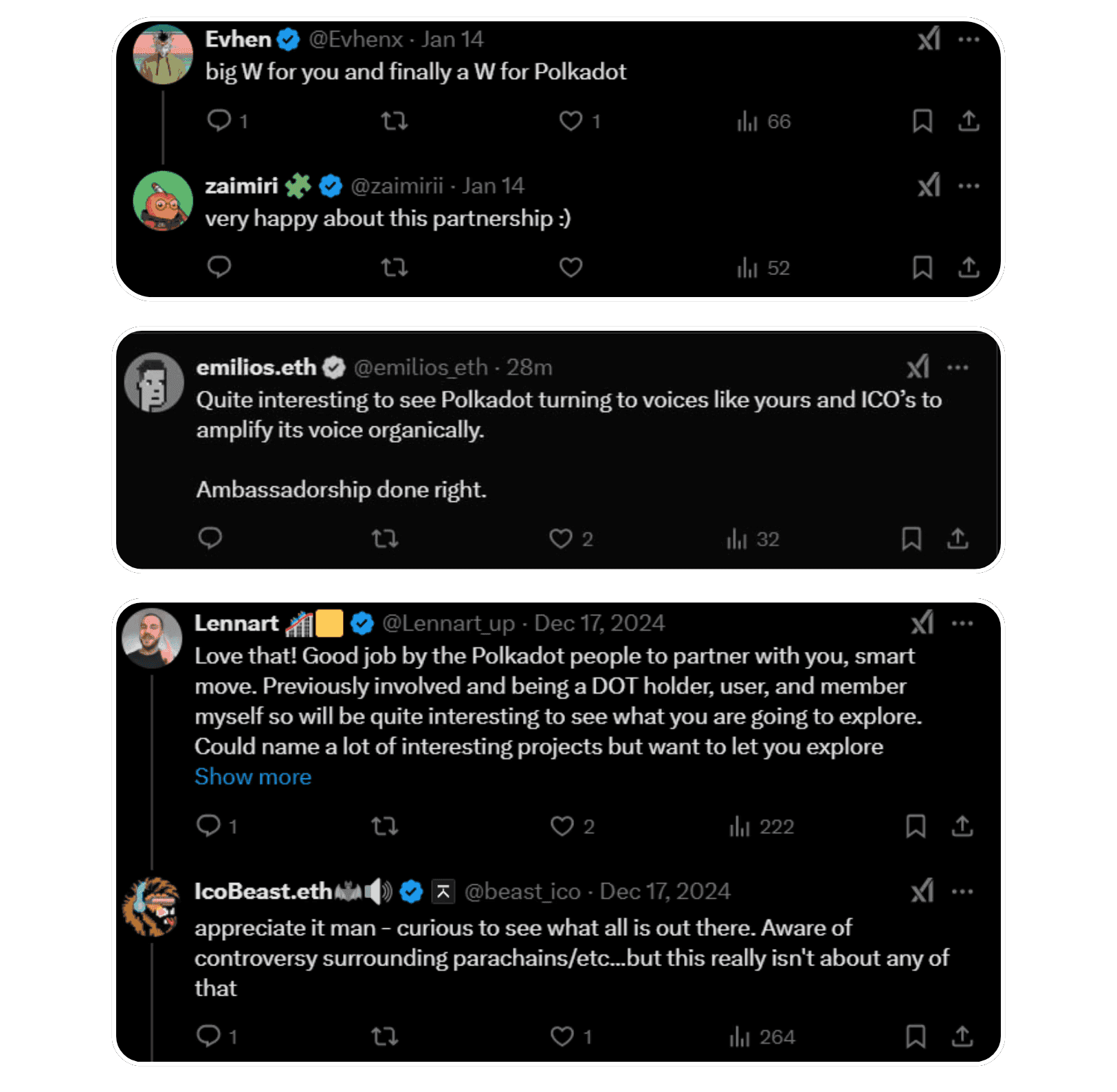Screen dimensions: 1117x1092
Task: Click Show more on Lennart's post
Action: (x=253, y=776)
